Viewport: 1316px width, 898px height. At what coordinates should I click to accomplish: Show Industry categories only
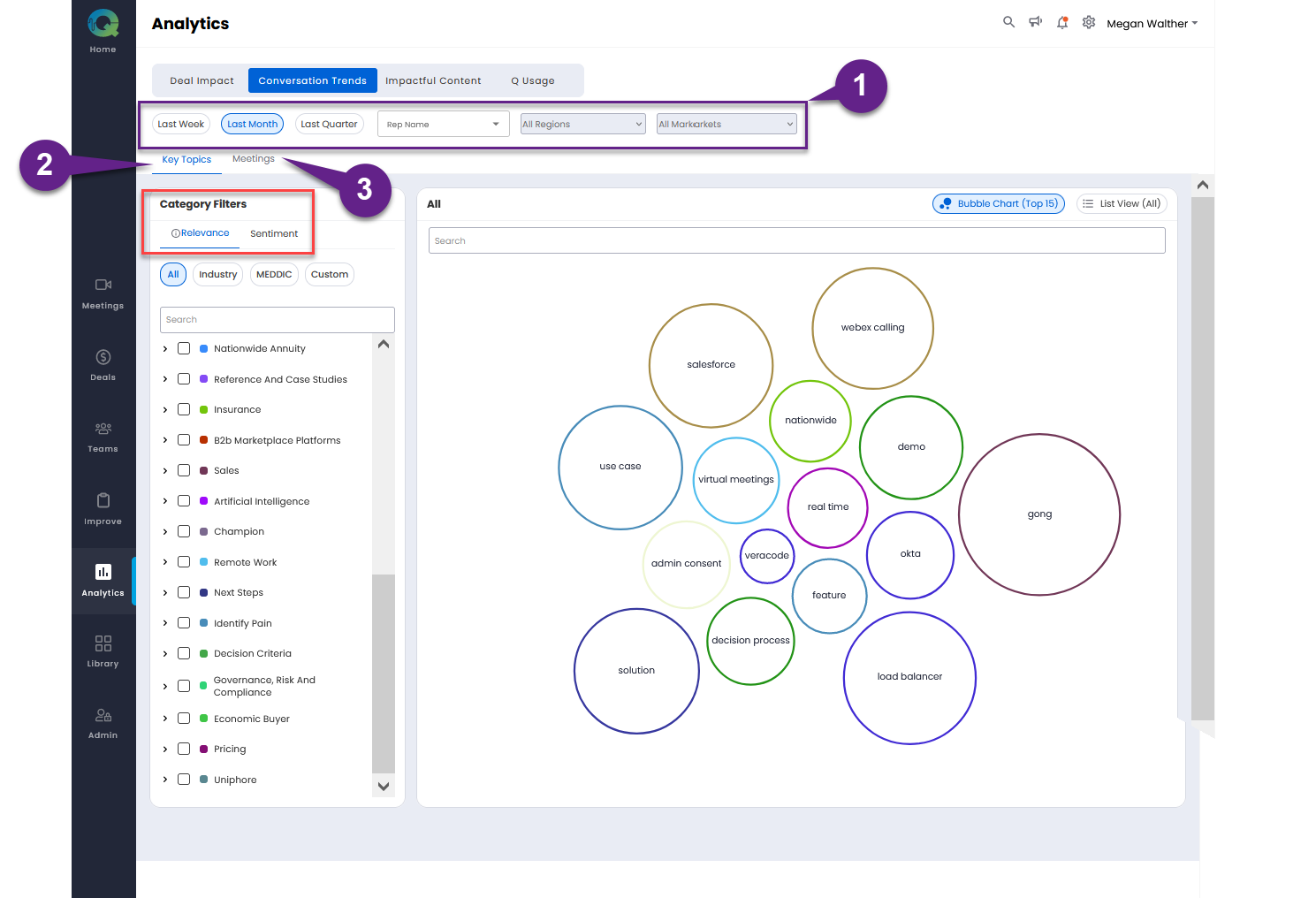[218, 274]
